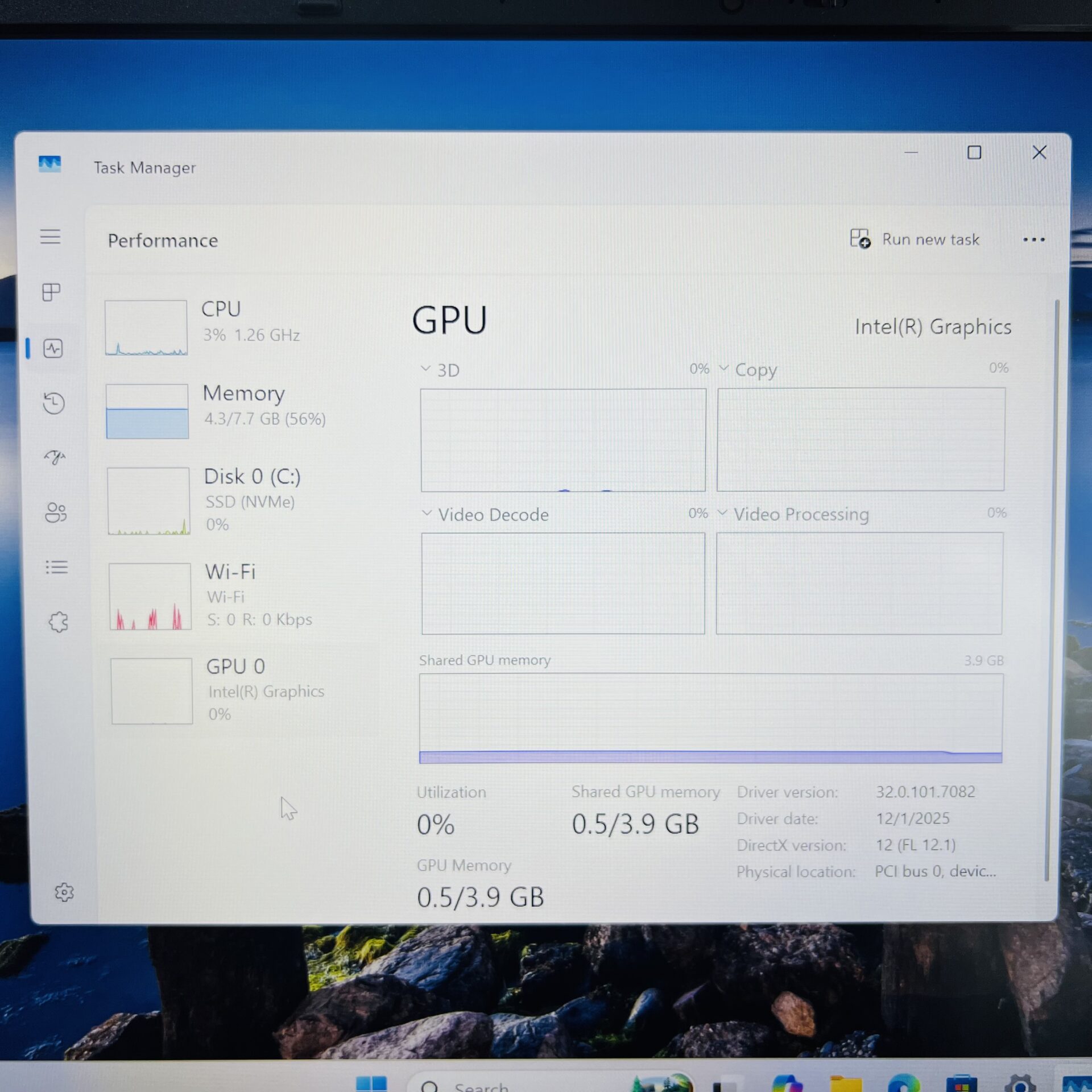The width and height of the screenshot is (1092, 1092).
Task: Click the Shared GPU memory usage graph
Action: tap(711, 718)
